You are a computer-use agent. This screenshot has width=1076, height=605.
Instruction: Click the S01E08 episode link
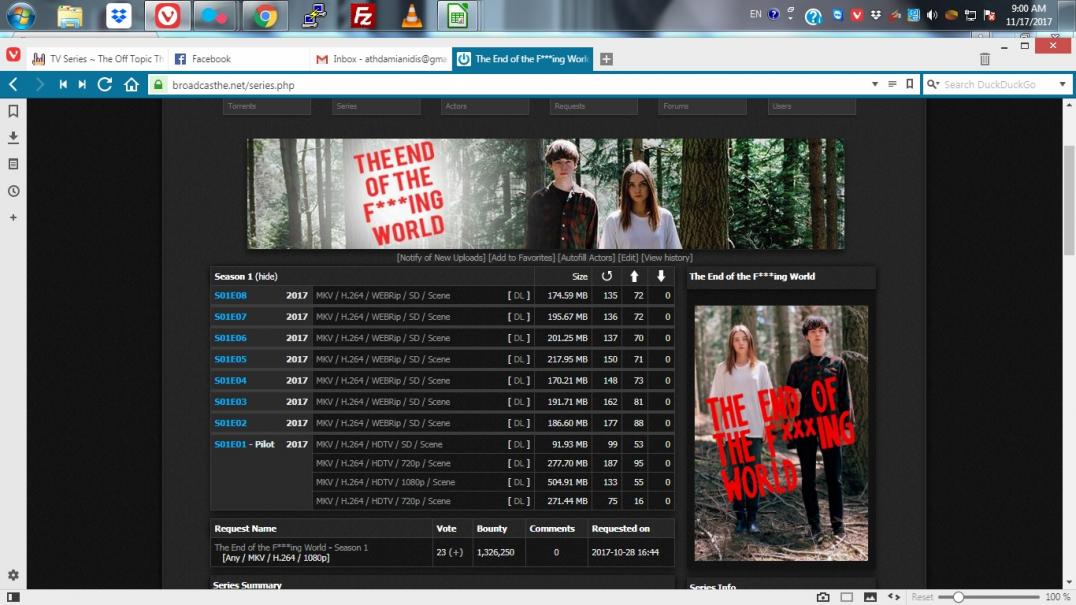230,296
